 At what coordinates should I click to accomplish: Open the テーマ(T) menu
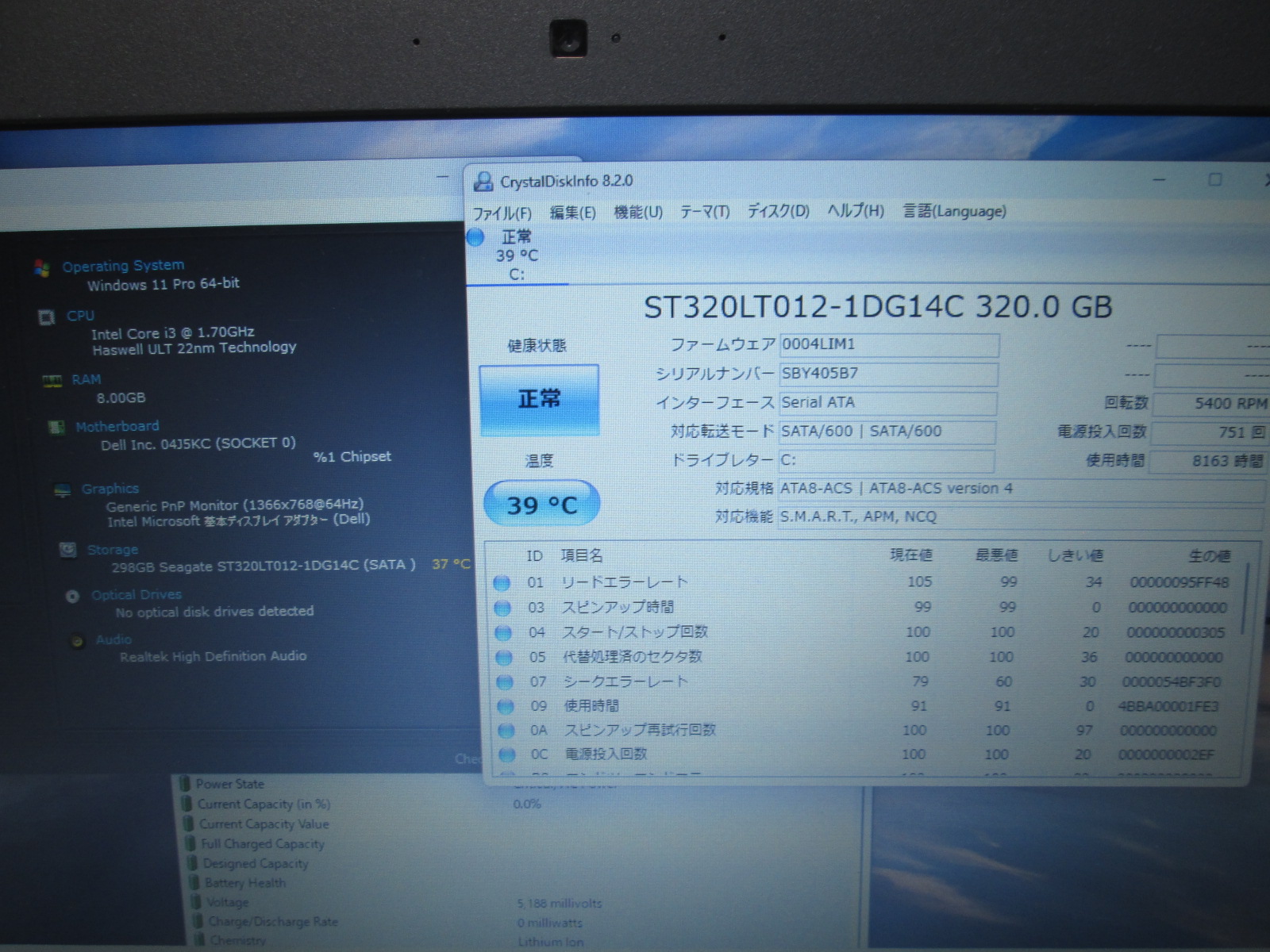tap(704, 212)
